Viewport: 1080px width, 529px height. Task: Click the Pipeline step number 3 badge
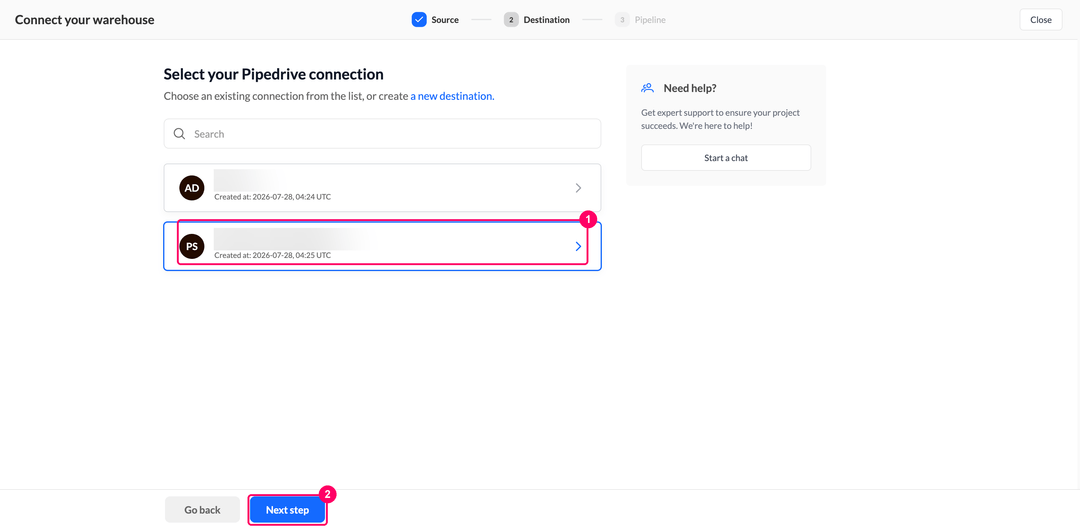622,20
